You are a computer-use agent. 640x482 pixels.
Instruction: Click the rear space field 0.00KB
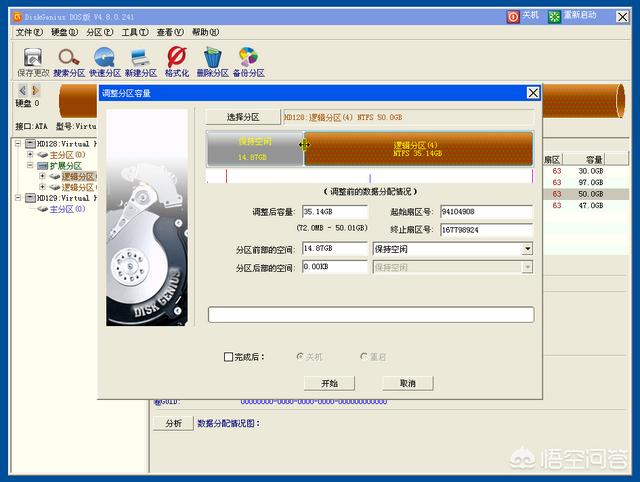click(335, 267)
